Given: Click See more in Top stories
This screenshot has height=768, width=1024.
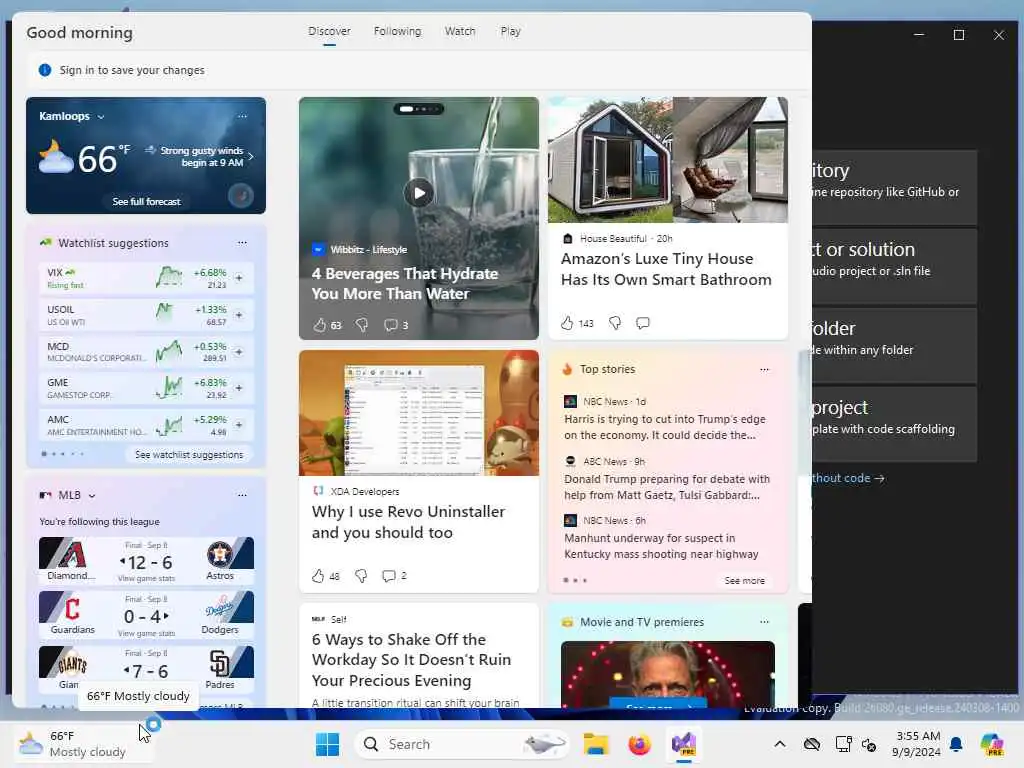Looking at the screenshot, I should tap(744, 581).
